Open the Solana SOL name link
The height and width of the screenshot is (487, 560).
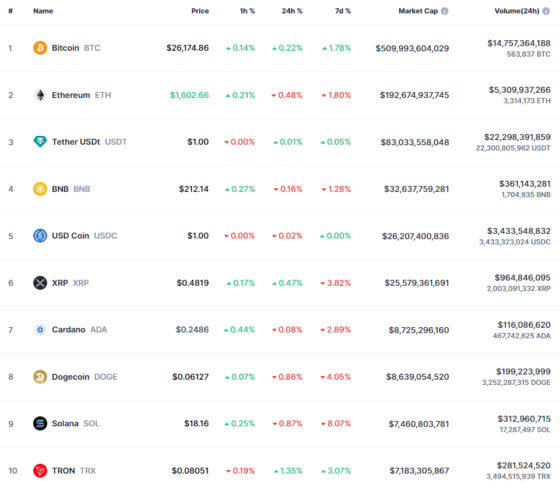75,423
